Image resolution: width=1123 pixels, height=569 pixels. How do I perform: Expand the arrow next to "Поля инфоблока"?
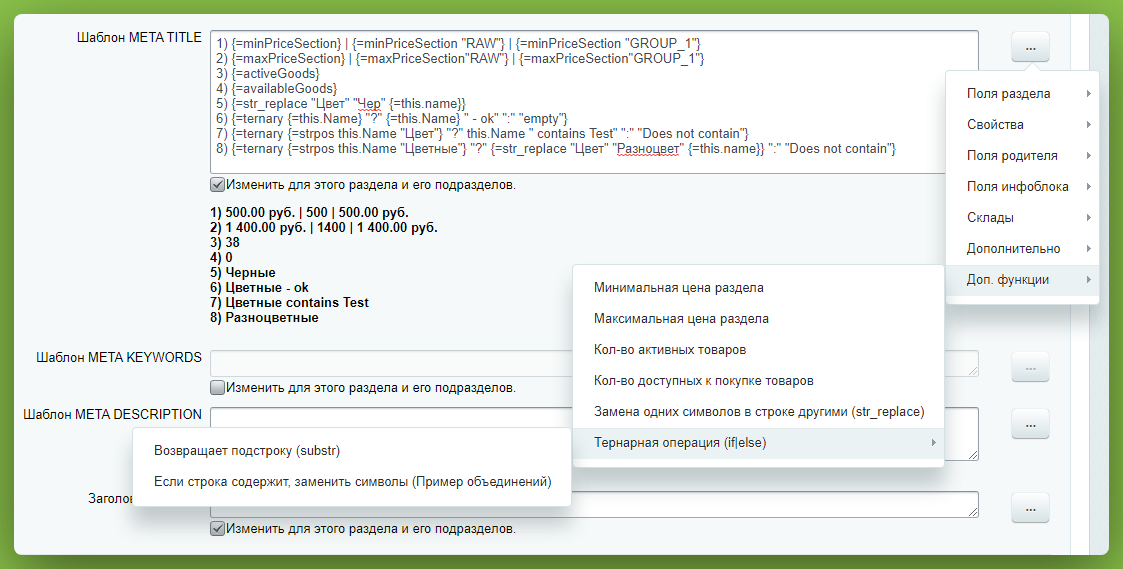click(x=1089, y=186)
